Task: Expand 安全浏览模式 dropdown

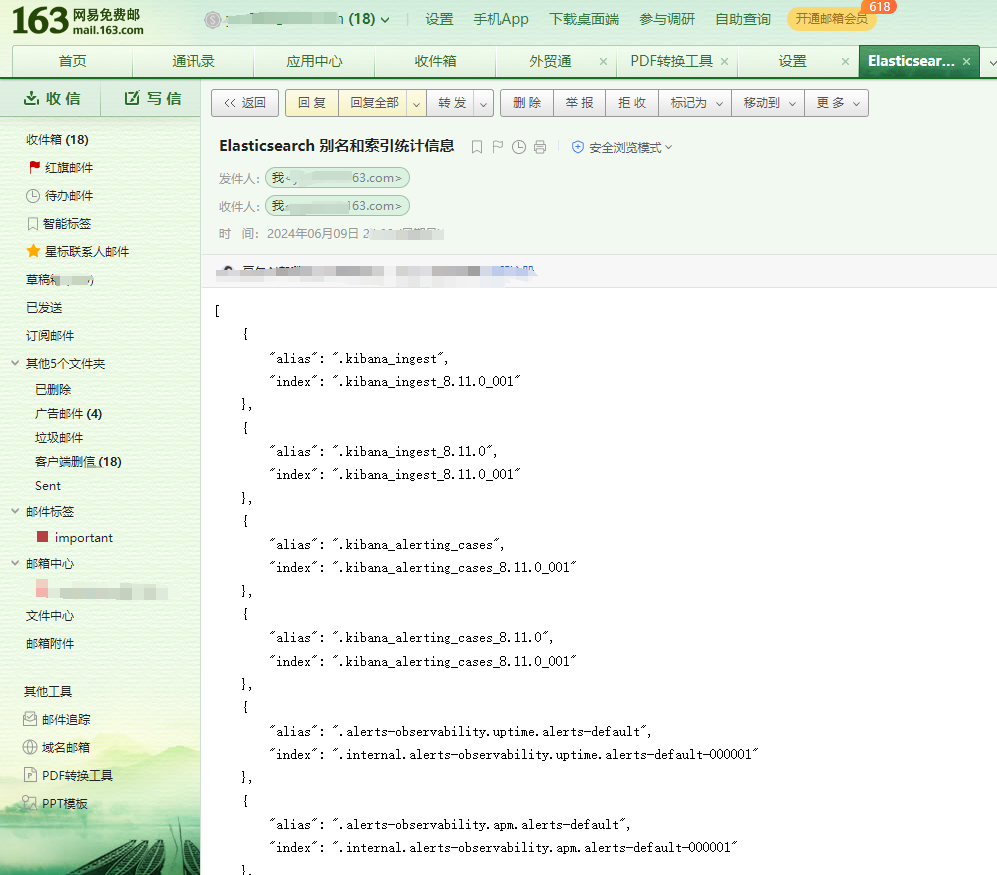Action: click(x=668, y=147)
